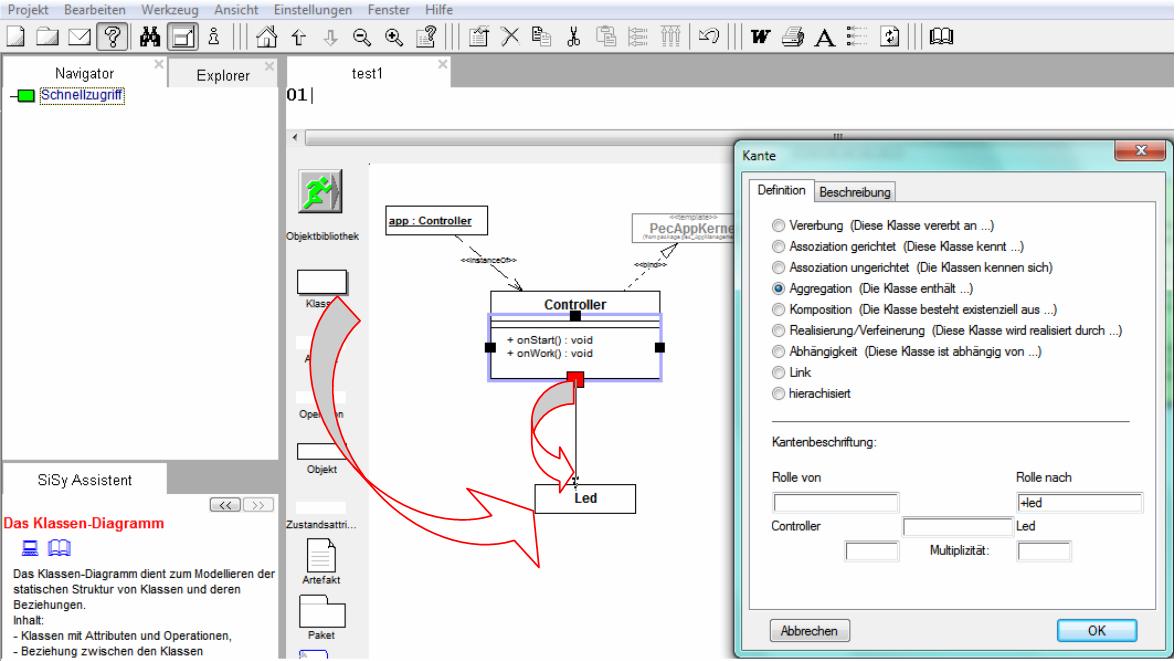Switch to the Beschreibung tab
Viewport: 1176px width, 661px height.
point(855,191)
